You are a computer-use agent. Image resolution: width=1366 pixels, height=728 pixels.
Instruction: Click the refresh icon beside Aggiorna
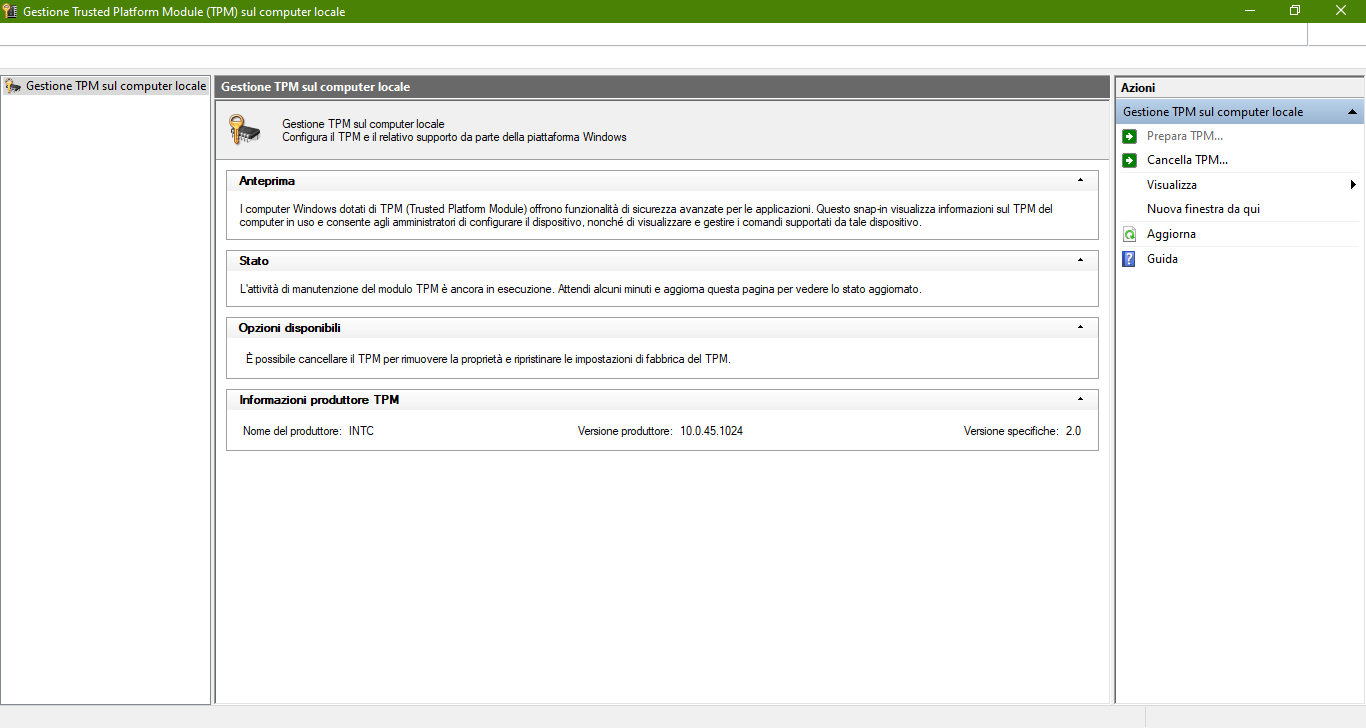[1129, 234]
